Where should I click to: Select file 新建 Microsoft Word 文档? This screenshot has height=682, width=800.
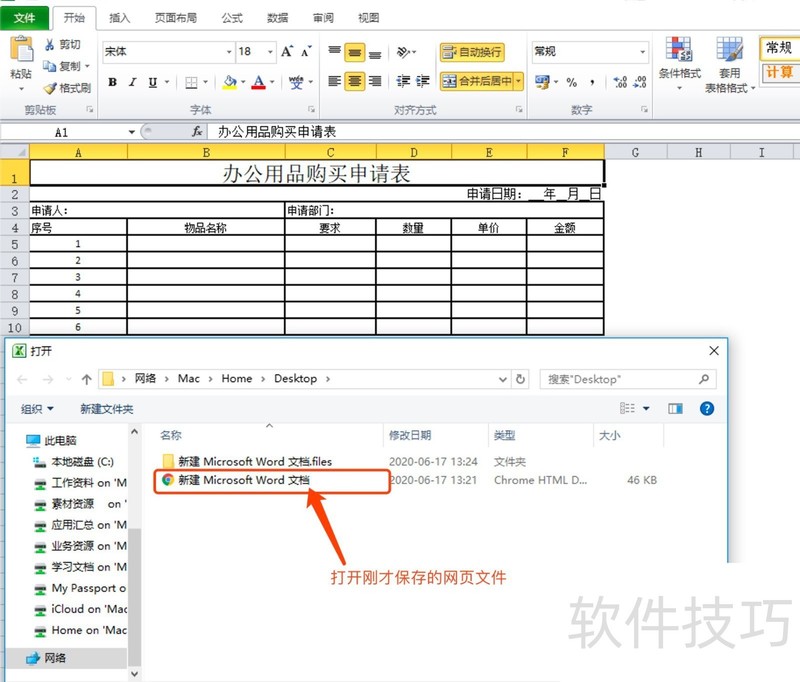tap(244, 480)
